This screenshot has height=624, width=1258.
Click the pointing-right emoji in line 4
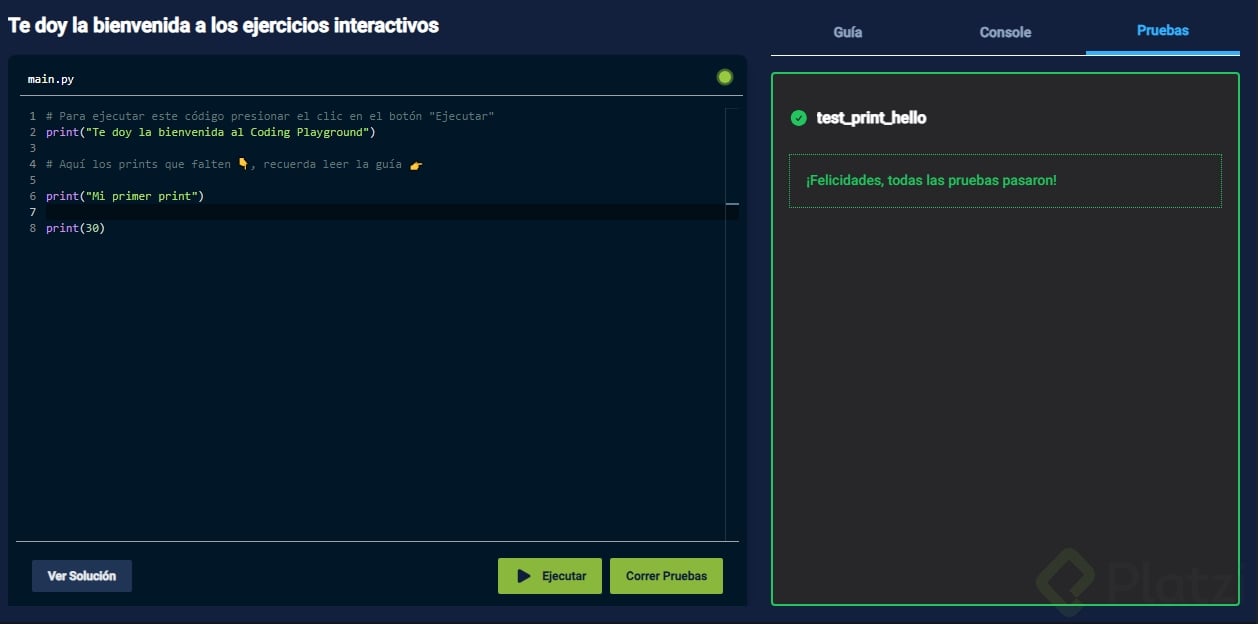click(x=417, y=164)
